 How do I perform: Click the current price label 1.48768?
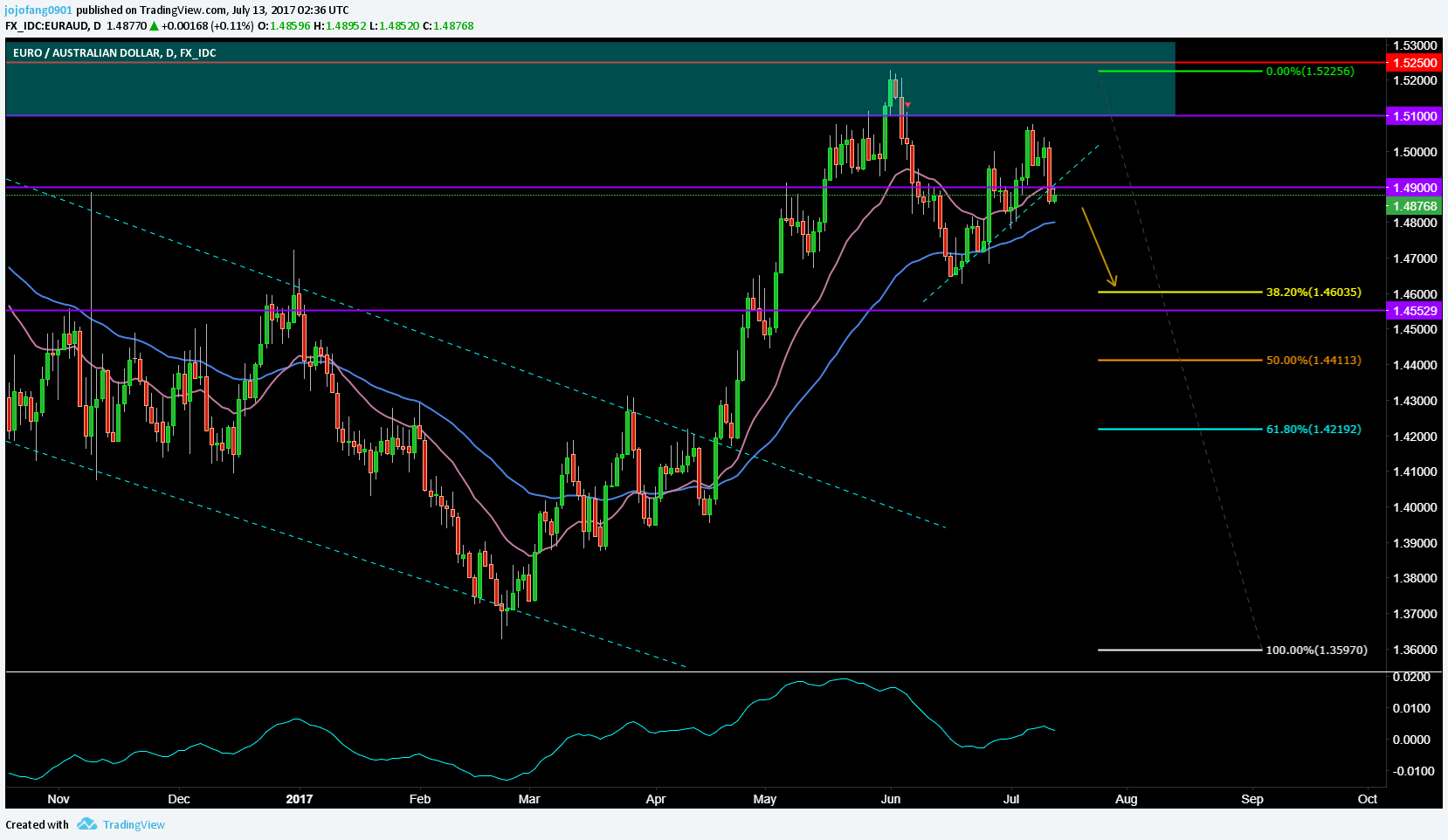(1415, 207)
